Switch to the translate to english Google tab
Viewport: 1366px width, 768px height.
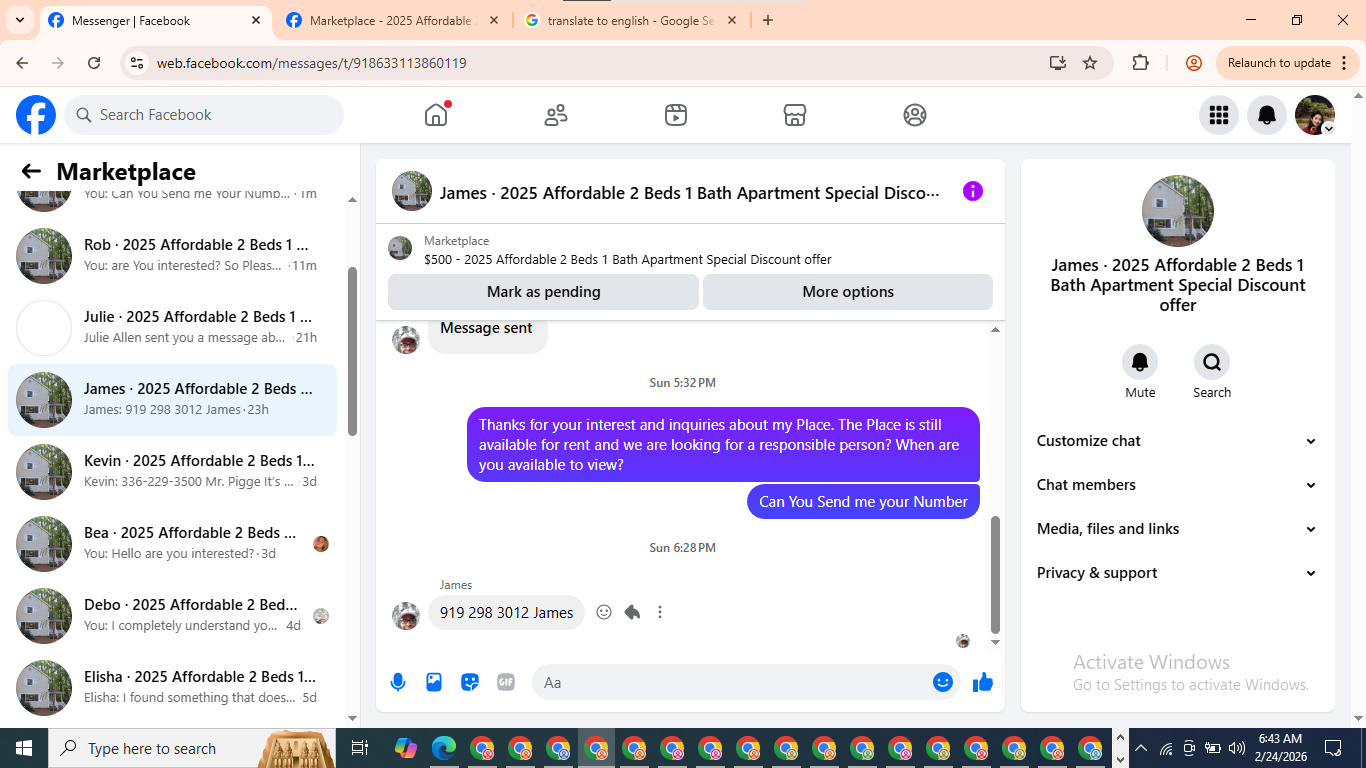(x=631, y=20)
